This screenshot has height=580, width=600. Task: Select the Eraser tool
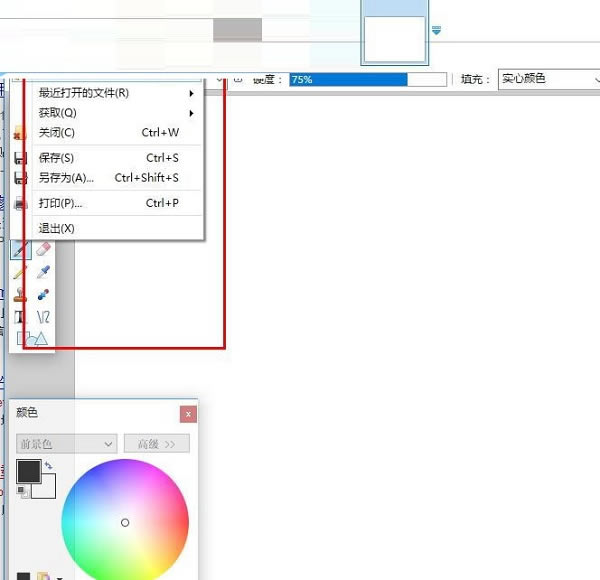pos(43,249)
